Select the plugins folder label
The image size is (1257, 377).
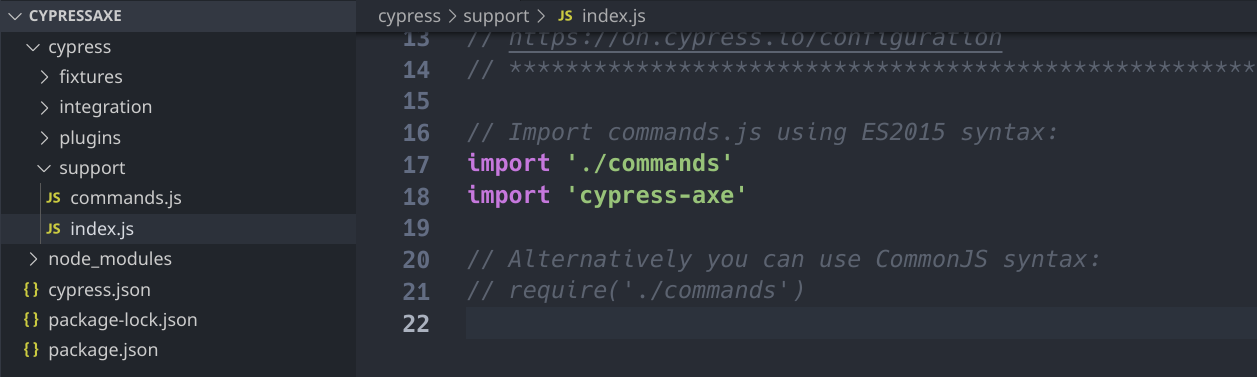point(90,138)
